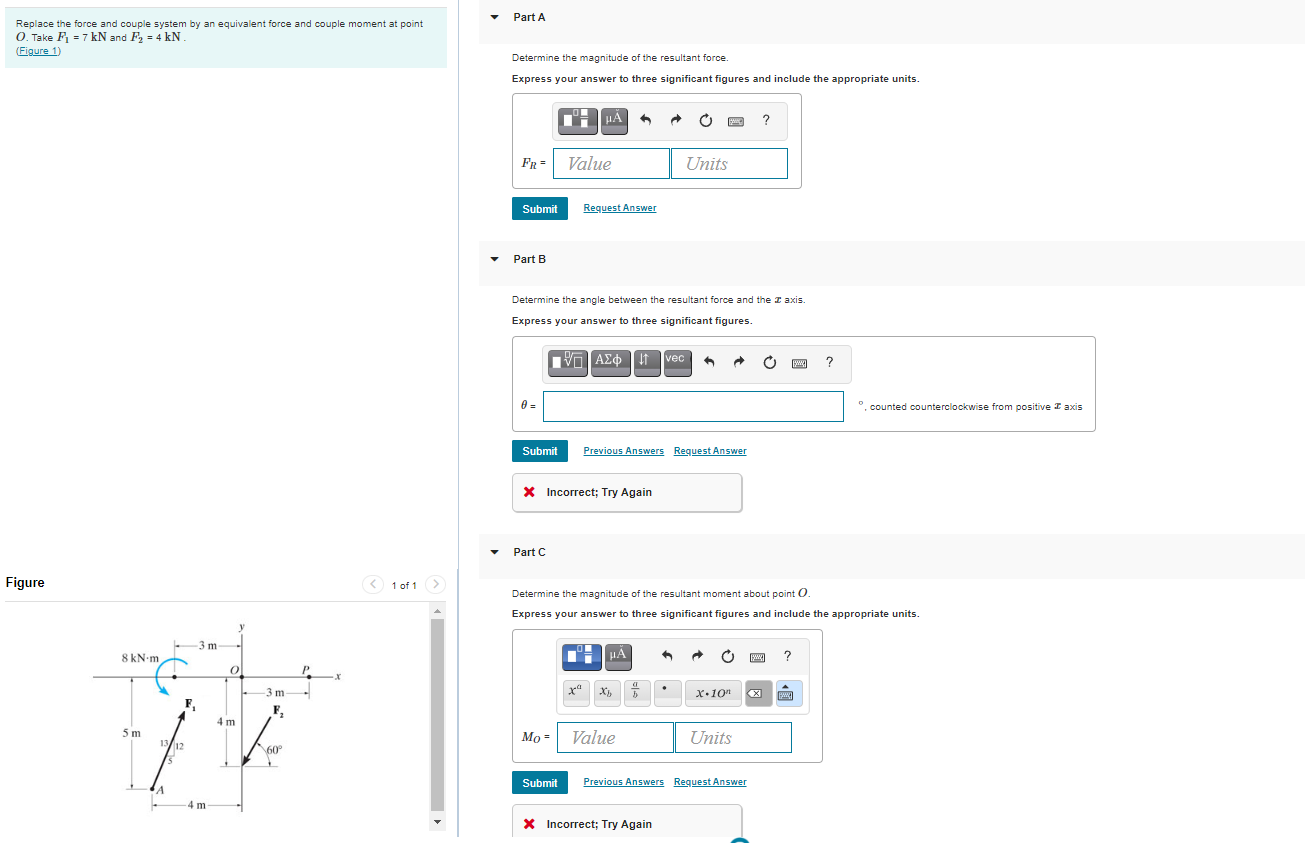Open the keyboard shortcuts icon in Part A
This screenshot has height=843, width=1305.
pos(736,120)
